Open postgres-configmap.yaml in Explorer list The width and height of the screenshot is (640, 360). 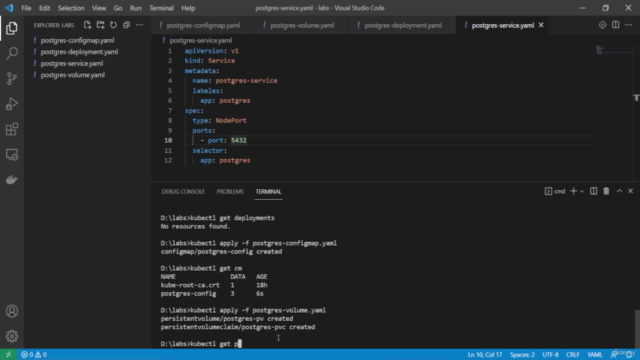(77, 40)
